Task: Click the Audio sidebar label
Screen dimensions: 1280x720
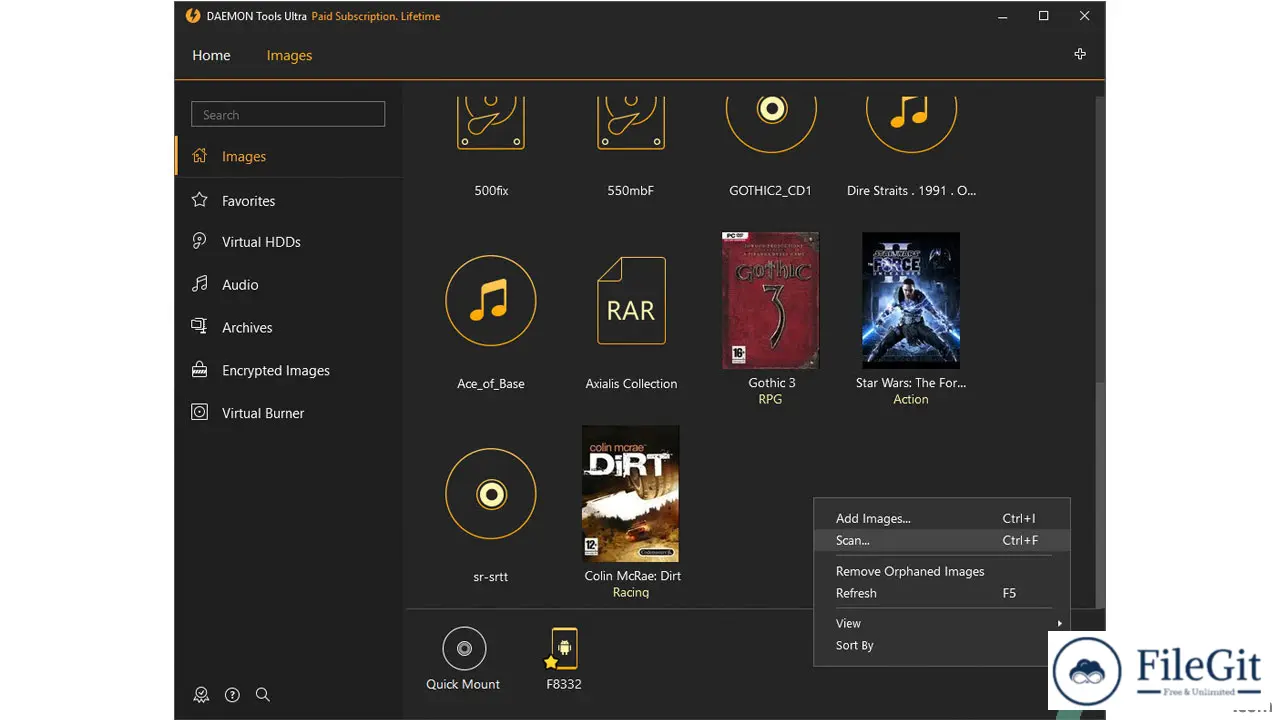Action: click(240, 285)
